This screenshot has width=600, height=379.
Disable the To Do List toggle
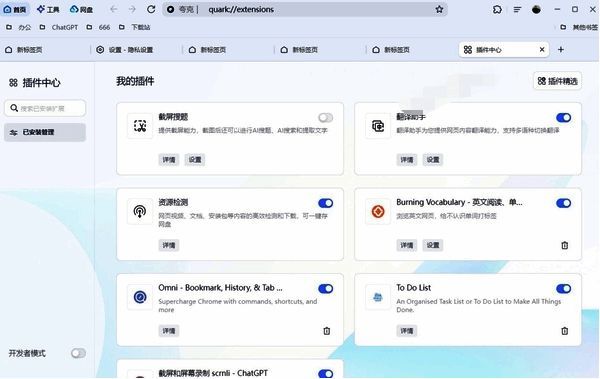pos(564,289)
